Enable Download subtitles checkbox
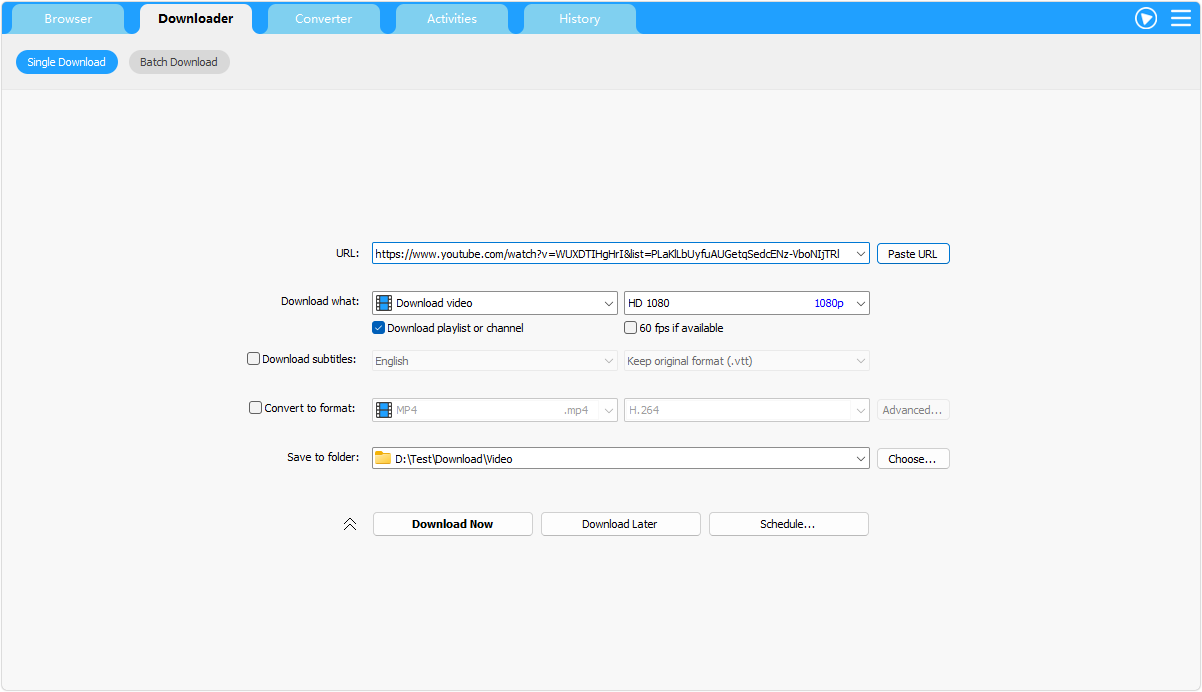Screen dimensions: 1202x692 [254, 359]
